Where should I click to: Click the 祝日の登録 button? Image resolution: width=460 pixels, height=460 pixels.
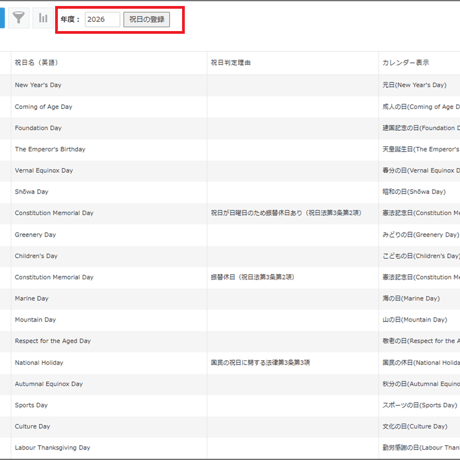click(147, 19)
